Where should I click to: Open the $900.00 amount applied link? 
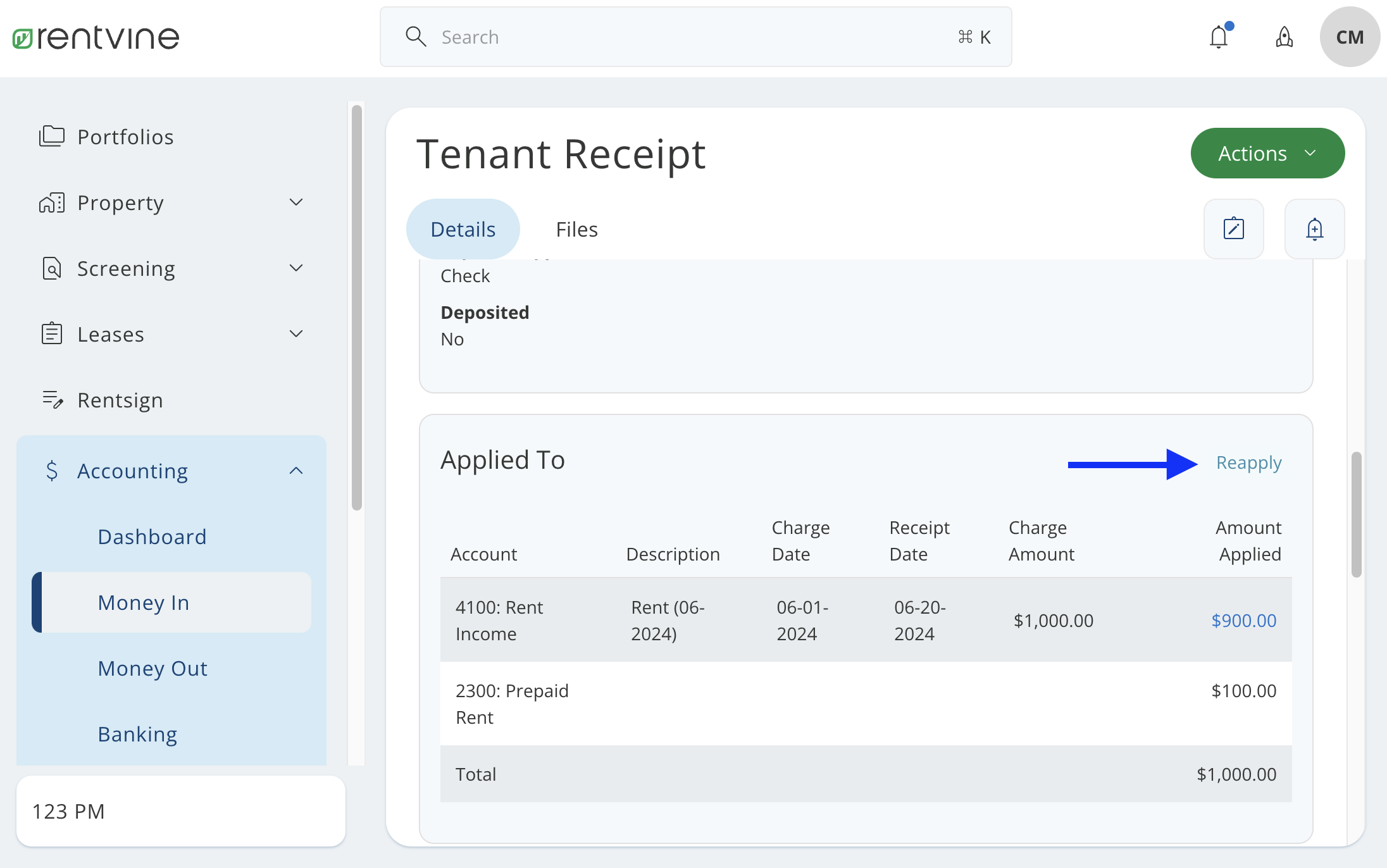(x=1243, y=620)
